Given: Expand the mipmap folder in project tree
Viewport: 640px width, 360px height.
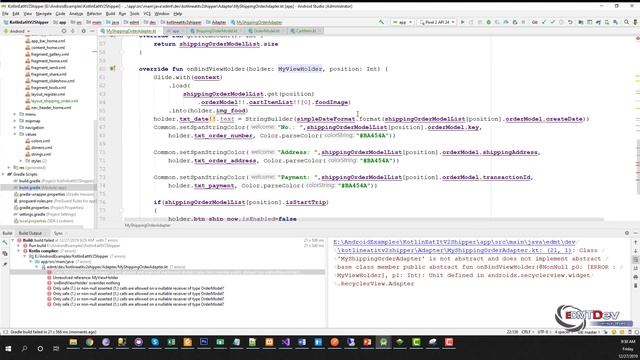Looking at the screenshot, I should (x=15, y=121).
